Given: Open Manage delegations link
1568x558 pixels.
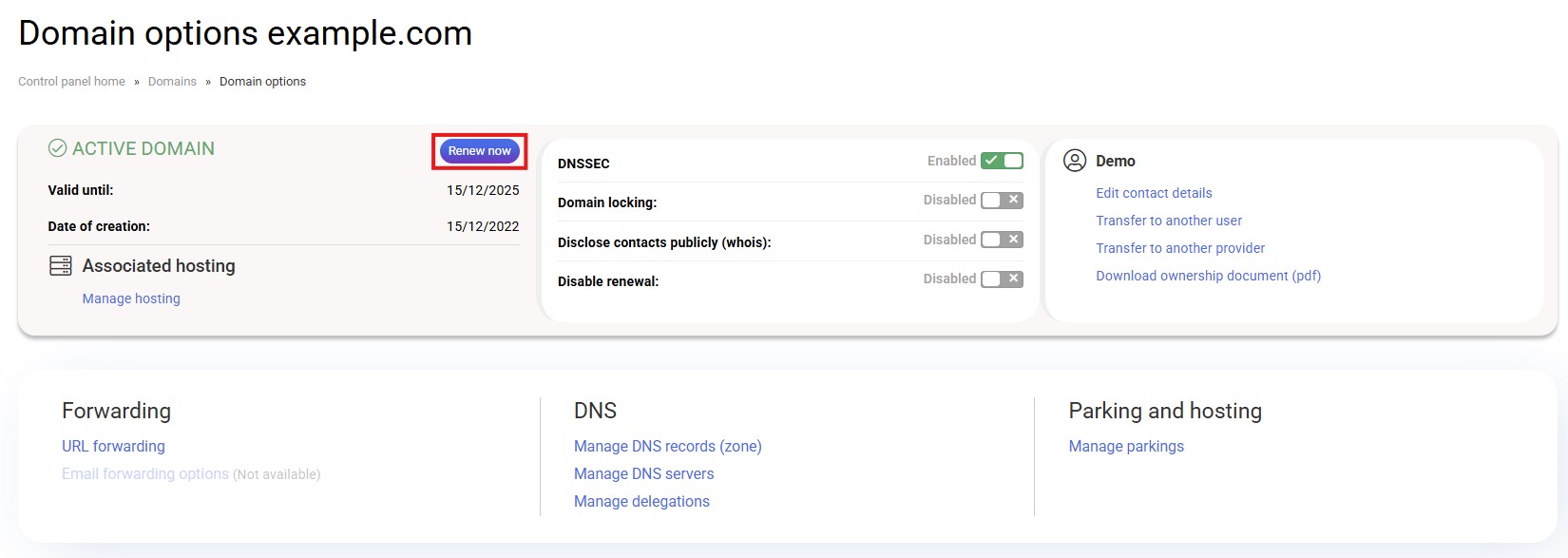Looking at the screenshot, I should 641,501.
